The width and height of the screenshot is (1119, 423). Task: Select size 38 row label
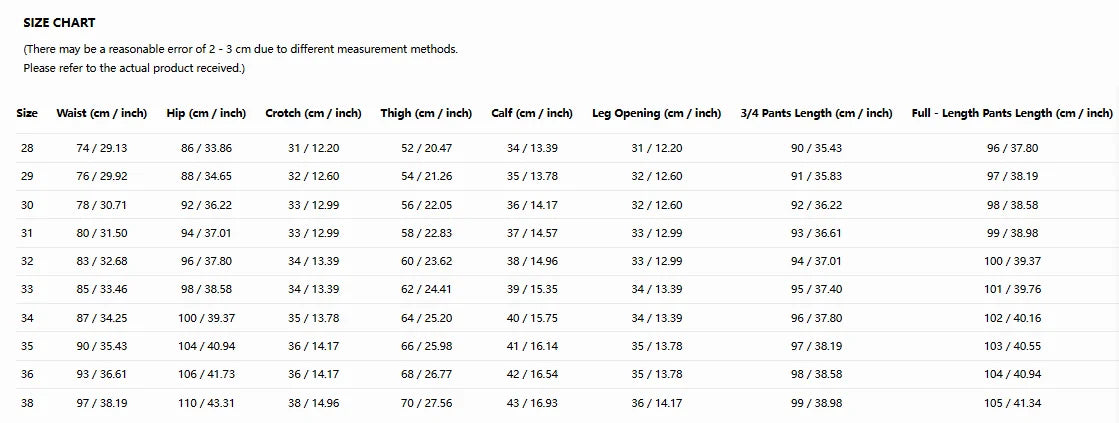(27, 403)
